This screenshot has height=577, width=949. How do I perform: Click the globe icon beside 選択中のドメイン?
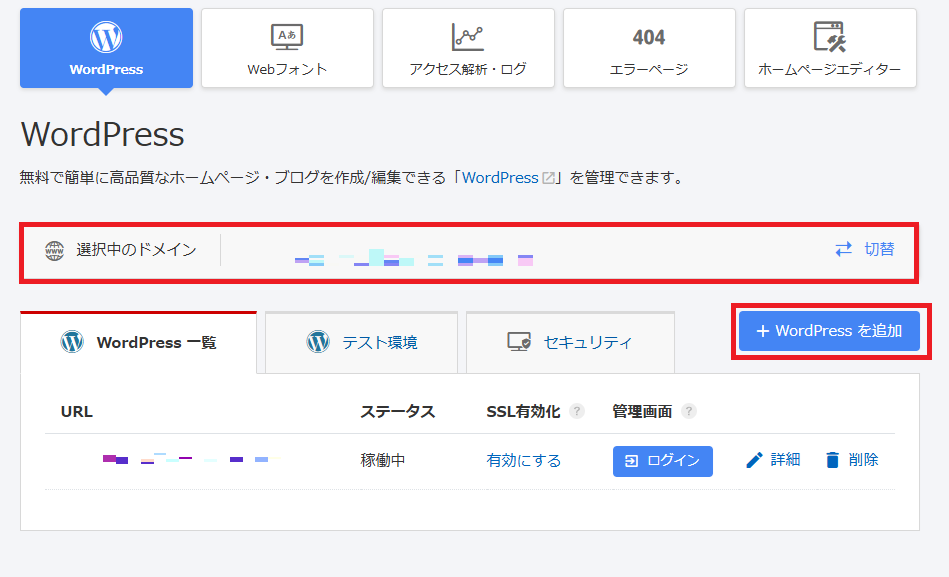(54, 250)
